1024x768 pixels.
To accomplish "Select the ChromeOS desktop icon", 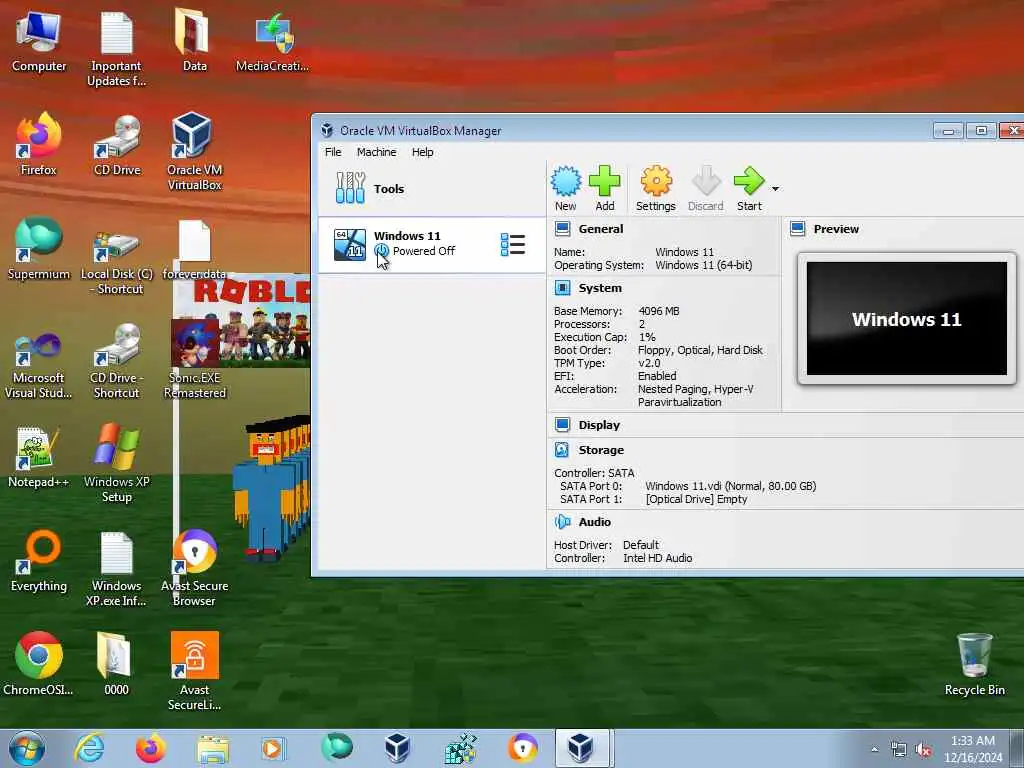I will point(39,664).
